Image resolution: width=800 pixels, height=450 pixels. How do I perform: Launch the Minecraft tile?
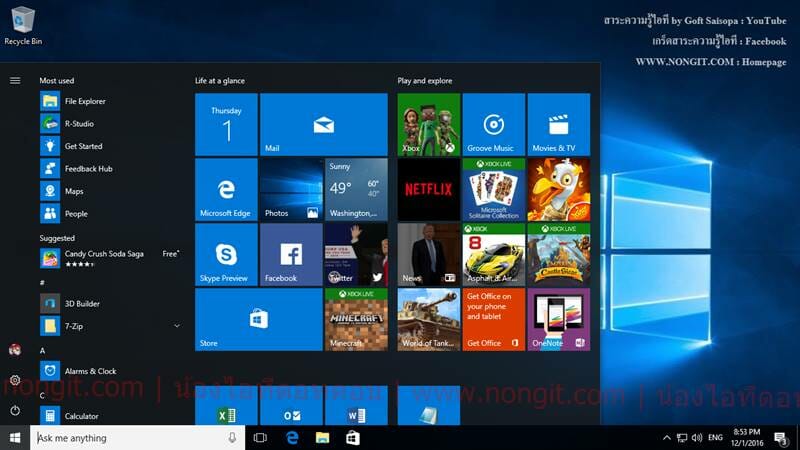point(356,319)
